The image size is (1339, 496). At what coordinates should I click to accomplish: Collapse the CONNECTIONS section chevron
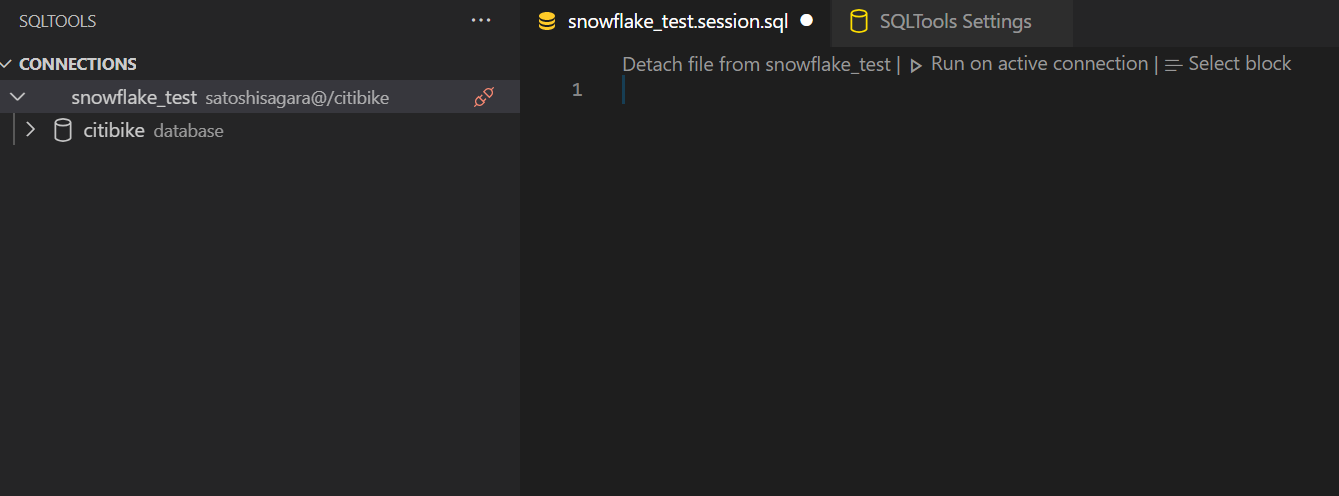pos(8,64)
